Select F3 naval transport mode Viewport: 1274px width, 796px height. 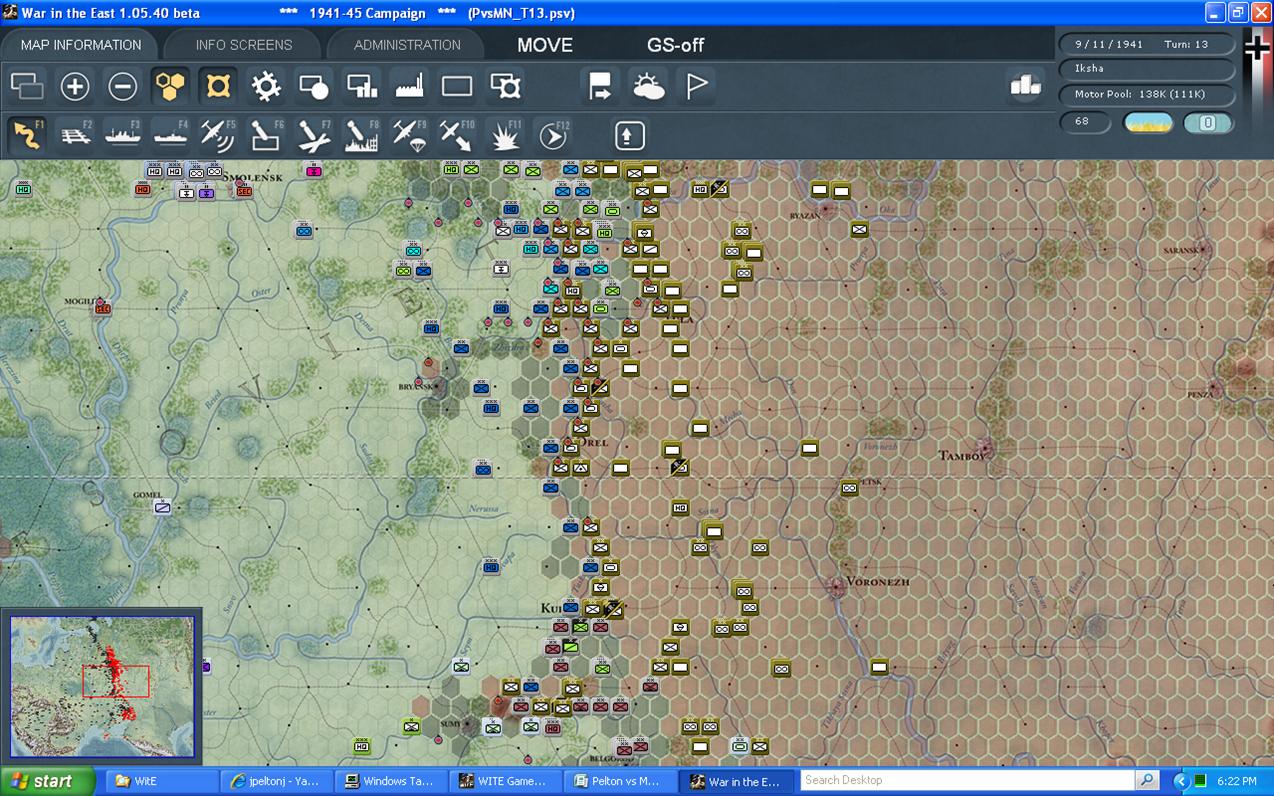click(x=123, y=135)
